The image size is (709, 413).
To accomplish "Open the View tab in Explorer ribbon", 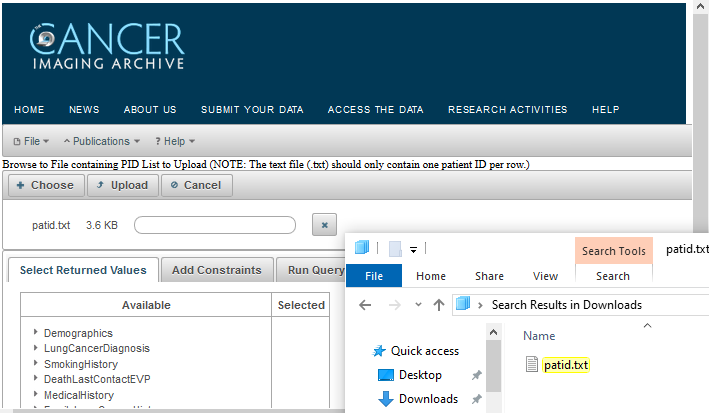I will click(x=545, y=276).
